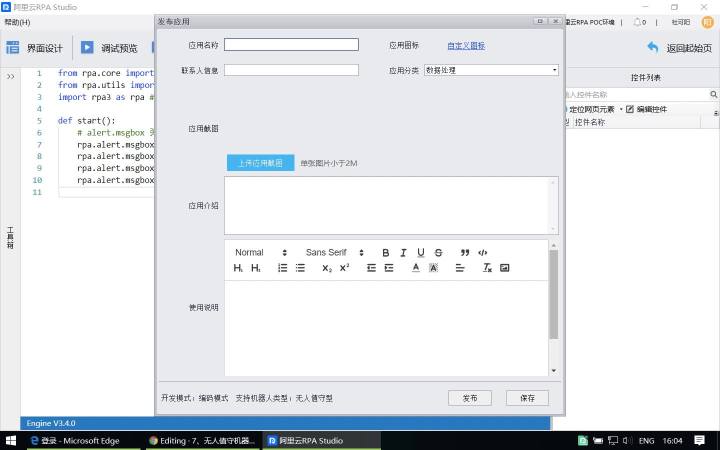The height and width of the screenshot is (450, 720).
Task: Open the Windows notification center icon
Action: point(699,441)
